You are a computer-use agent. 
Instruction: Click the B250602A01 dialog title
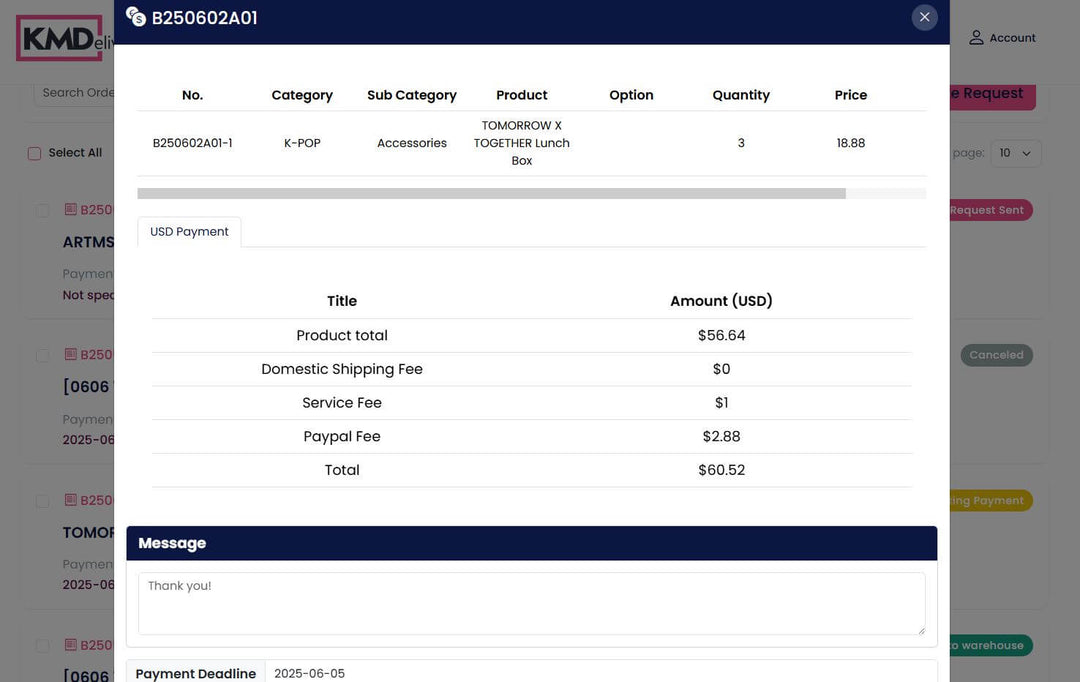coord(205,18)
